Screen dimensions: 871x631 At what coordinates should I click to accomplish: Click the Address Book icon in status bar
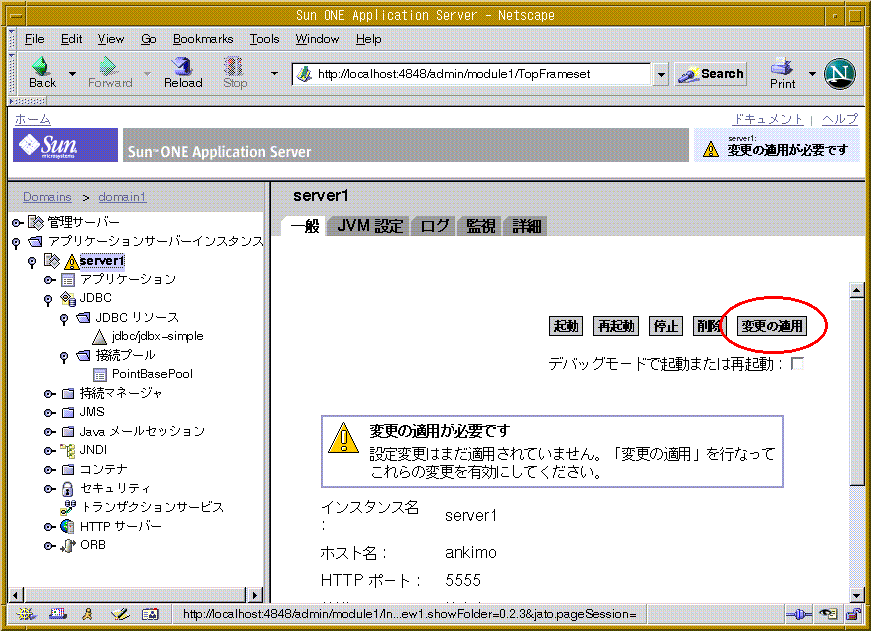151,614
